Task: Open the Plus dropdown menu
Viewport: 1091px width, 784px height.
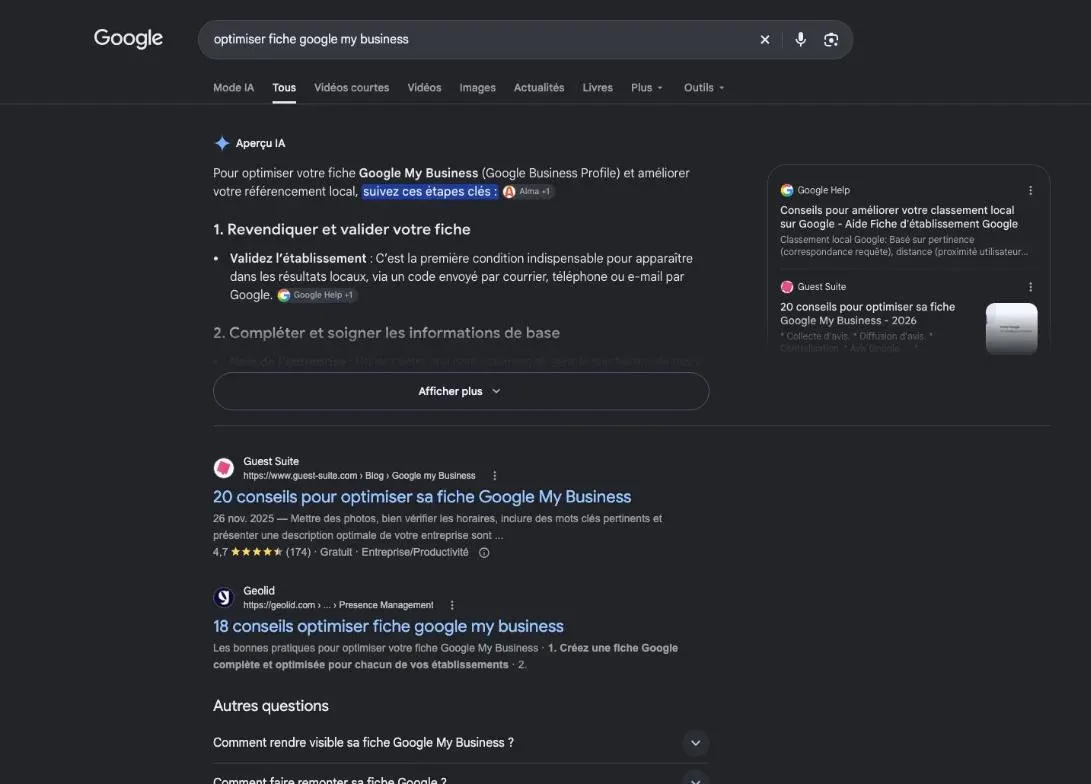Action: (x=647, y=88)
